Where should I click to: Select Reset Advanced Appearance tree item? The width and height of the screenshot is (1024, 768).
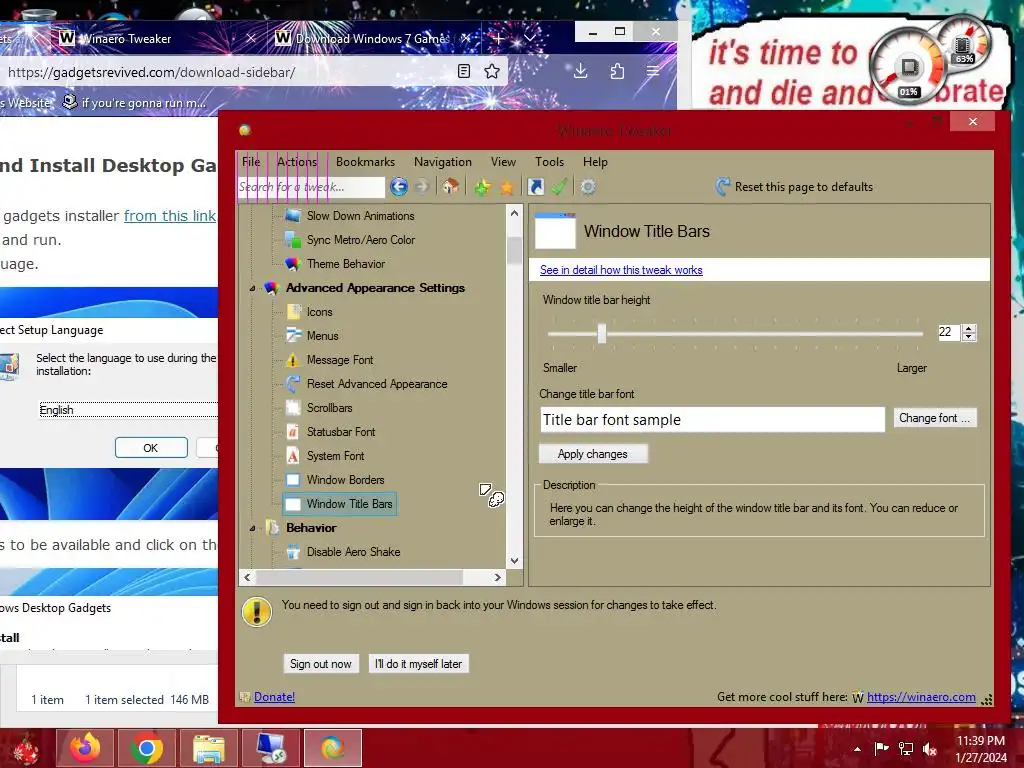point(377,384)
